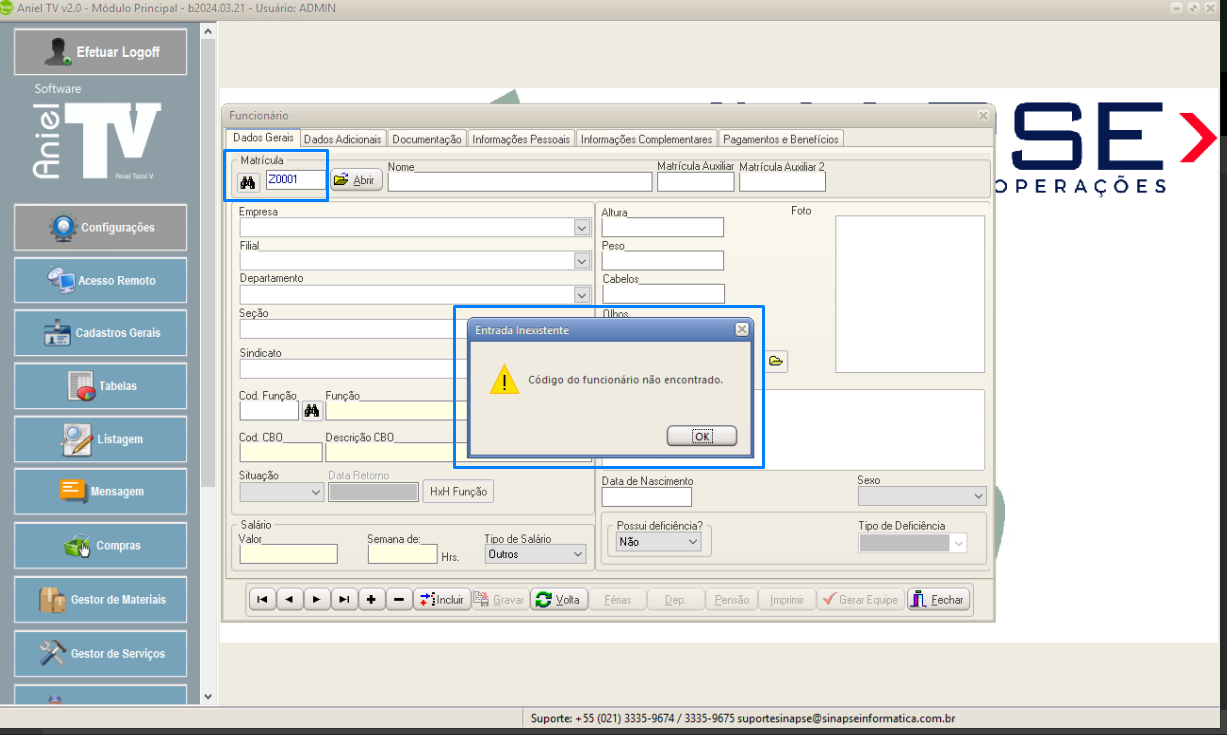This screenshot has width=1227, height=735.
Task: Open Gestor de Serviços in the sidebar
Action: [100, 654]
